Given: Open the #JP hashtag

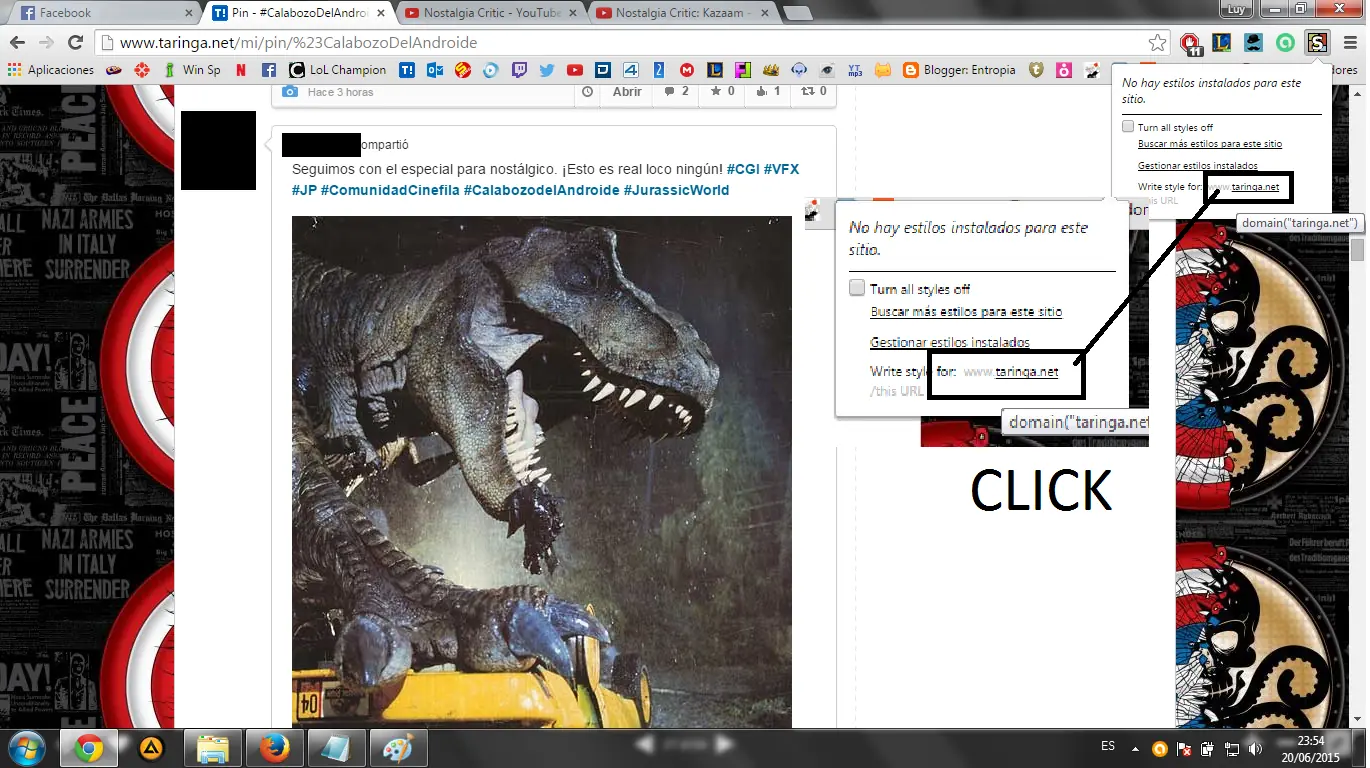Looking at the screenshot, I should point(304,190).
